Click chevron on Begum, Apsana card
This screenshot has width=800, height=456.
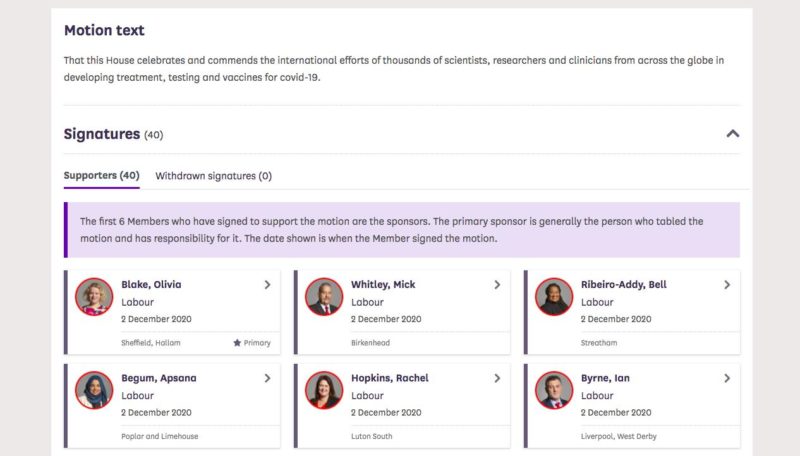click(267, 379)
